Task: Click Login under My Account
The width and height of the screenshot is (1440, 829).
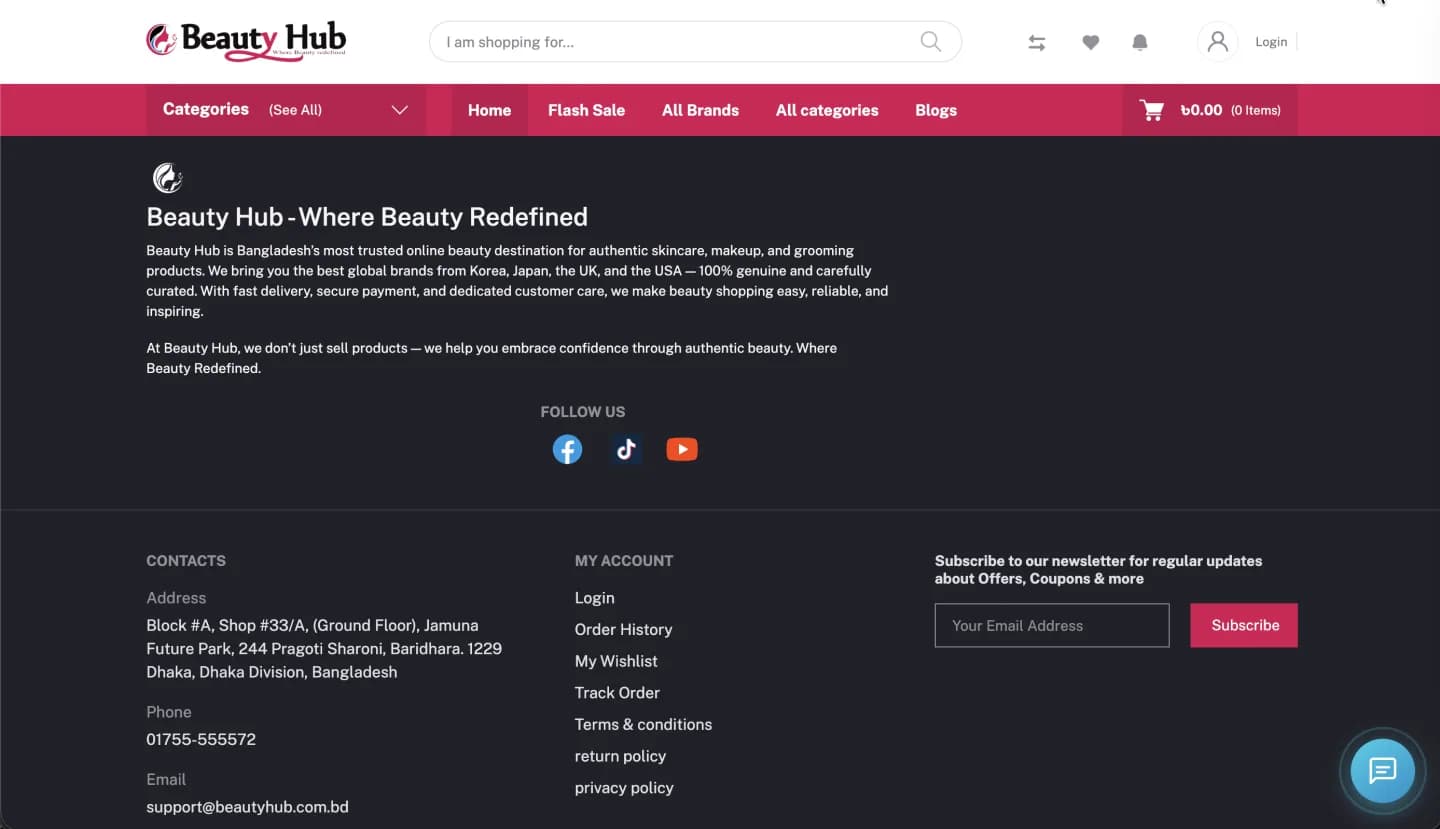Action: pos(594,598)
